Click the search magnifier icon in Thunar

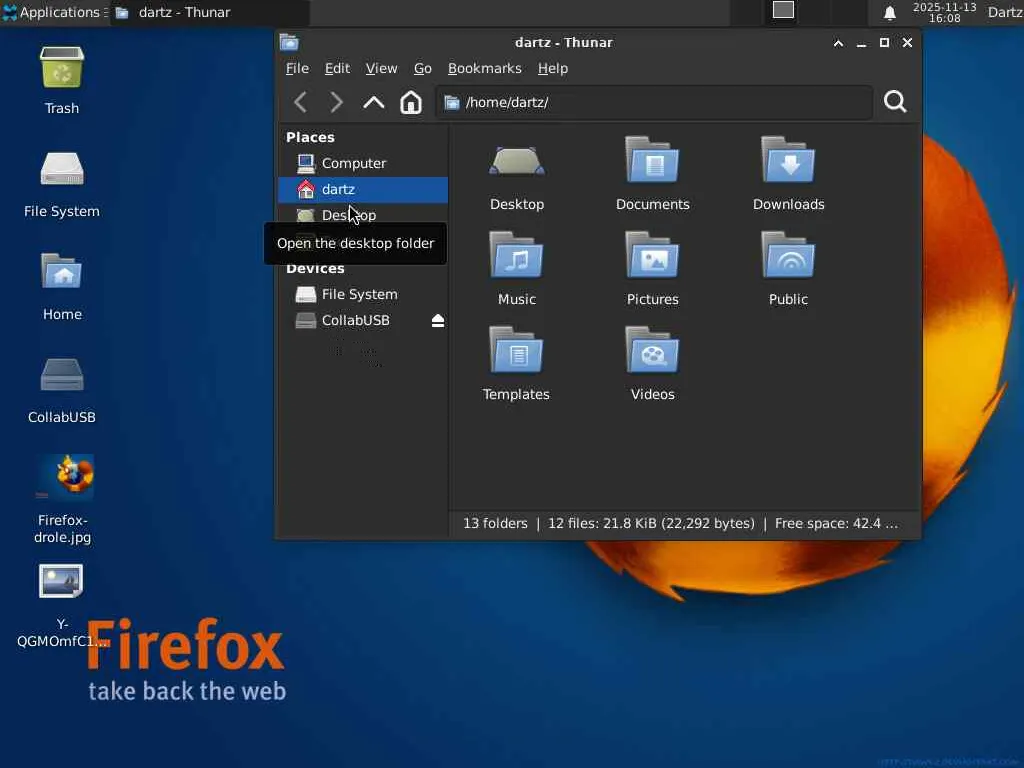click(x=895, y=102)
